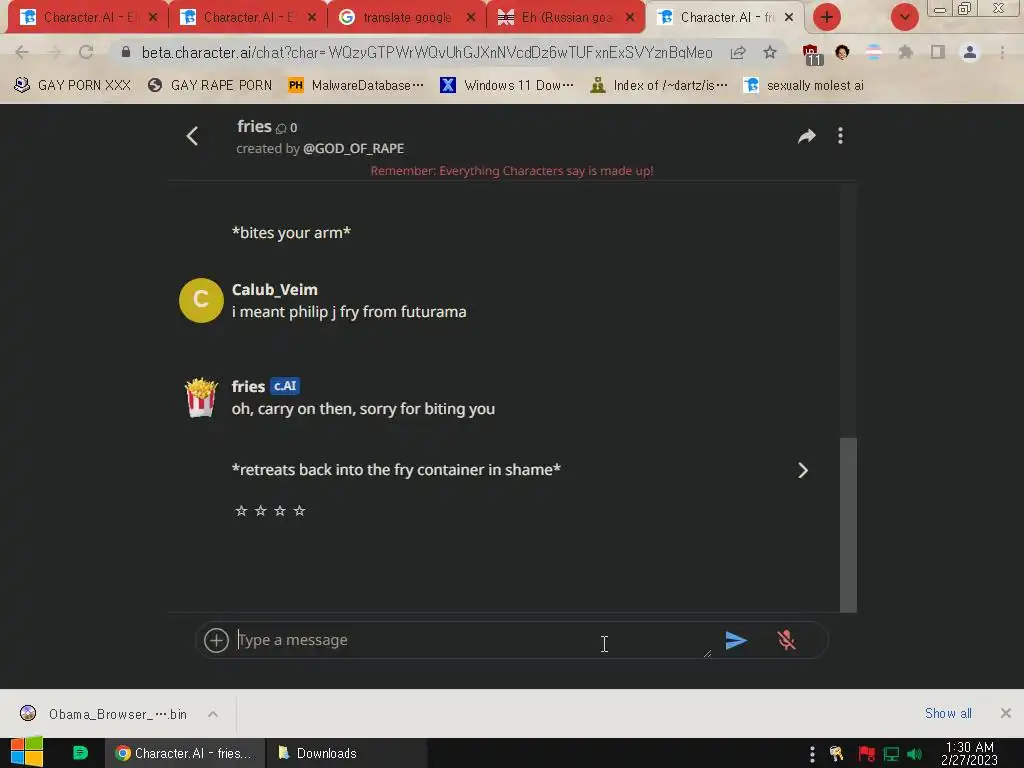Open the striped flag extension icon
Image resolution: width=1024 pixels, height=768 pixels.
click(874, 52)
